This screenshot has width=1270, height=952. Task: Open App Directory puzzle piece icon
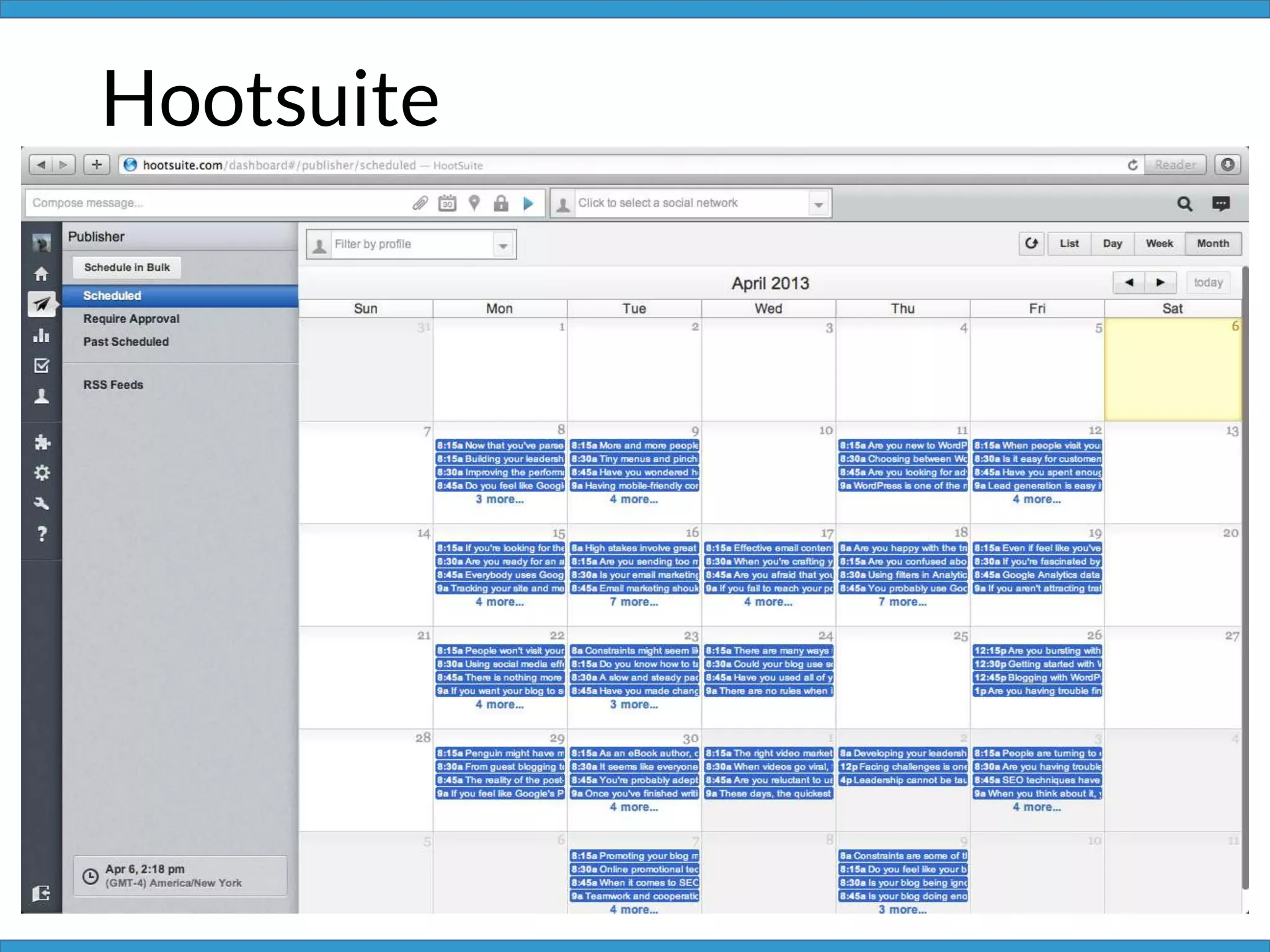pos(42,442)
